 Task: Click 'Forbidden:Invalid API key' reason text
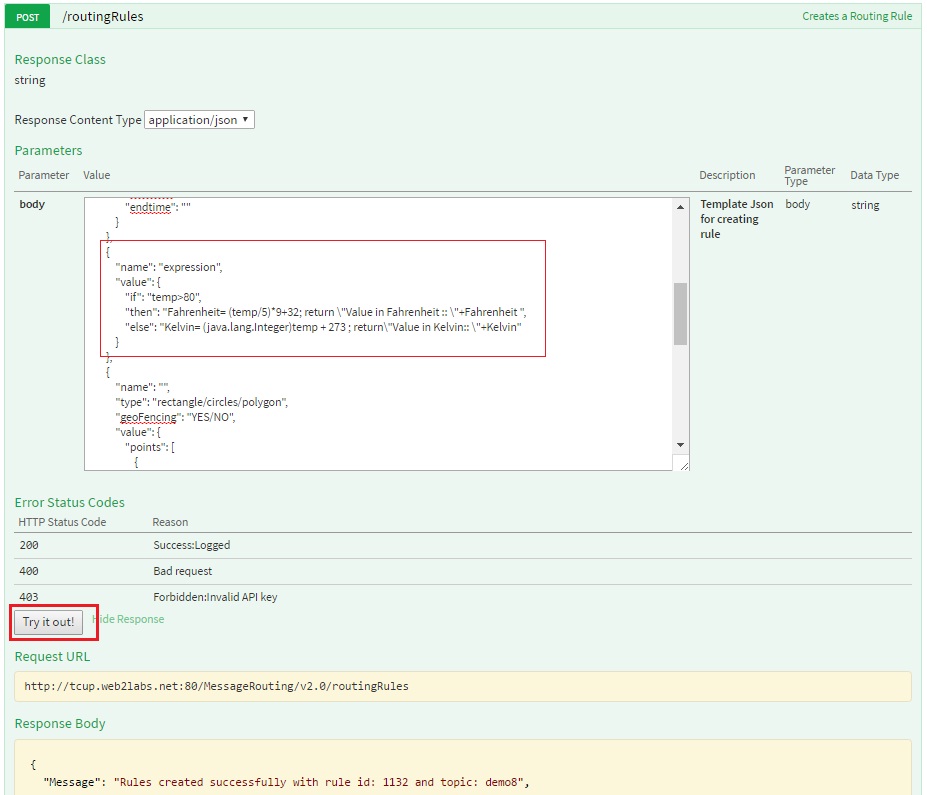[x=215, y=597]
